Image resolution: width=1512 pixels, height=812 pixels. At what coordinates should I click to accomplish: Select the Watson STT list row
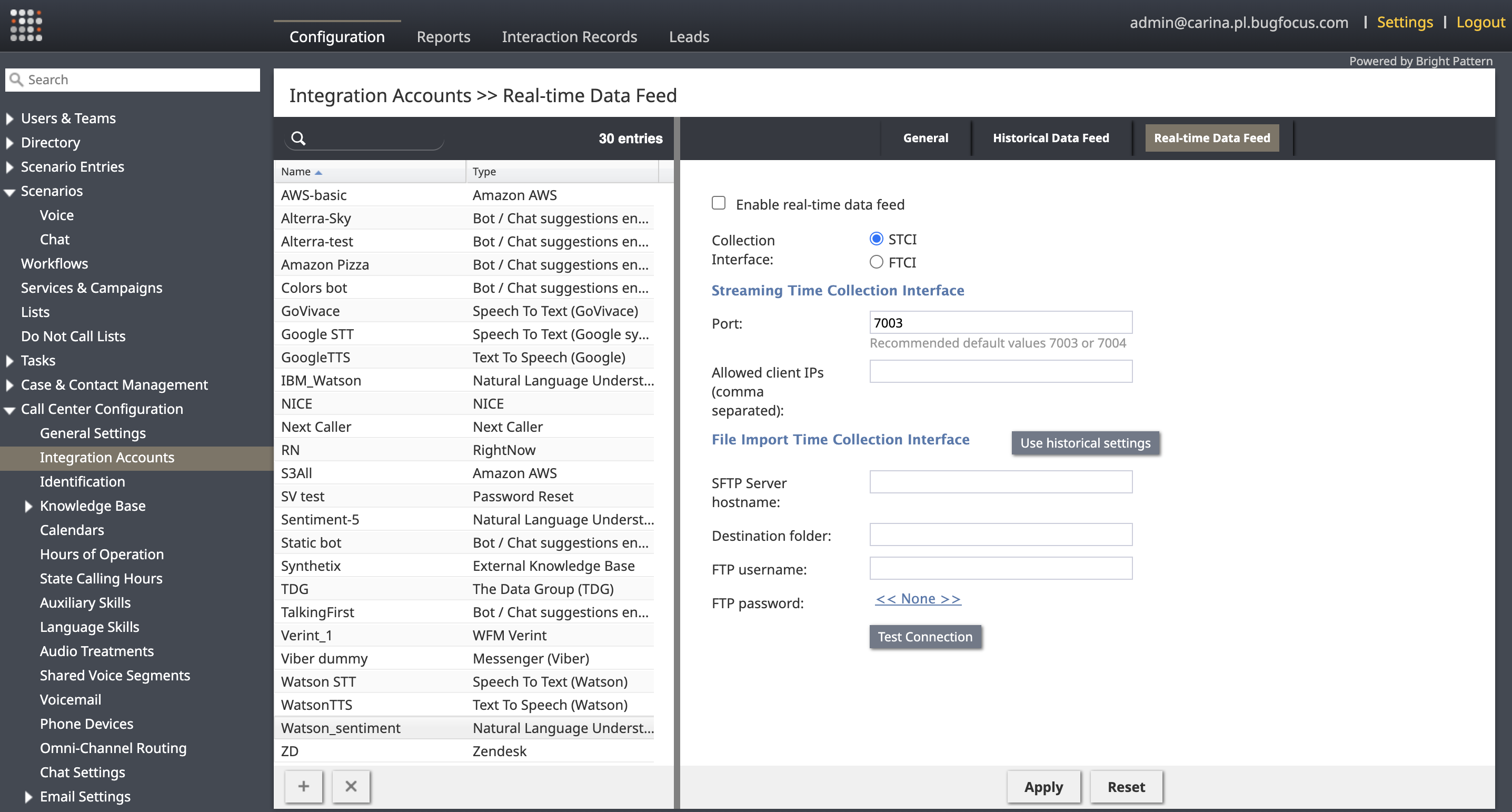tap(464, 681)
